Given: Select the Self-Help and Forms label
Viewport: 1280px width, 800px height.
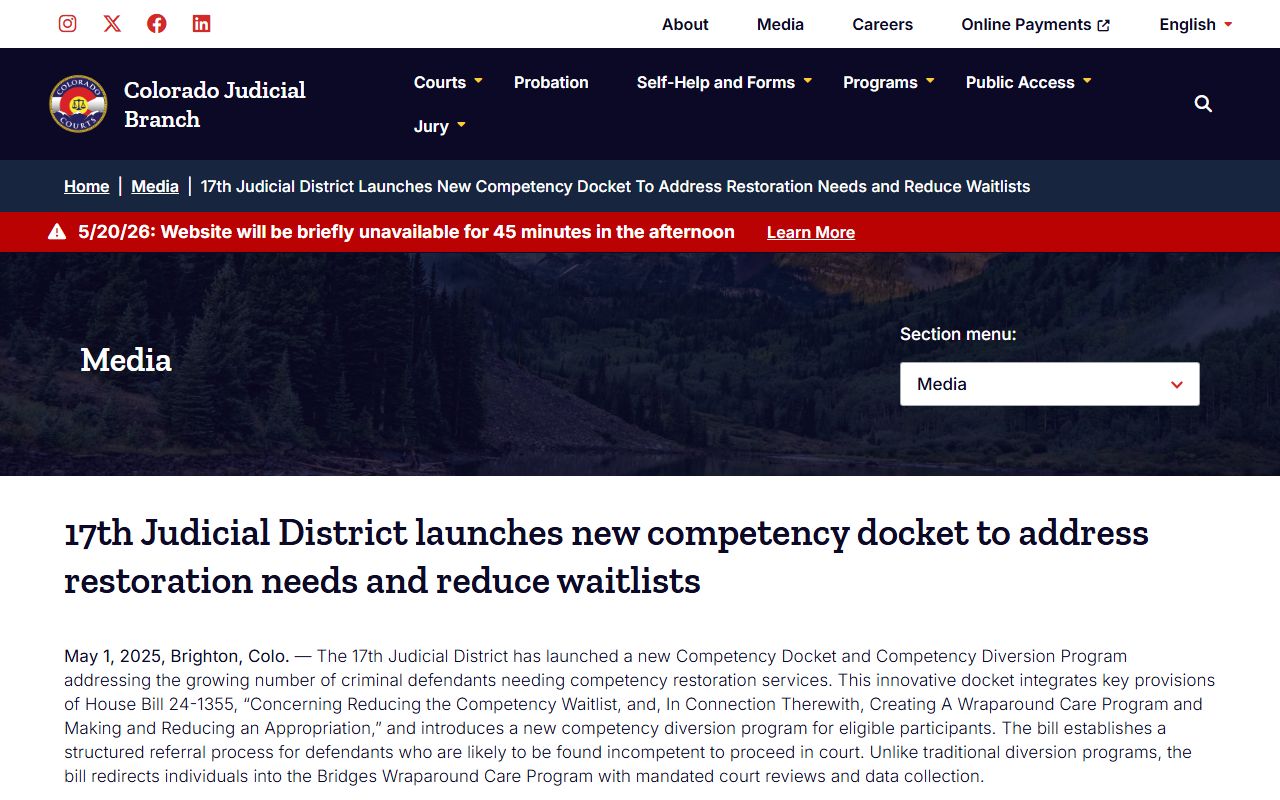Looking at the screenshot, I should (716, 82).
